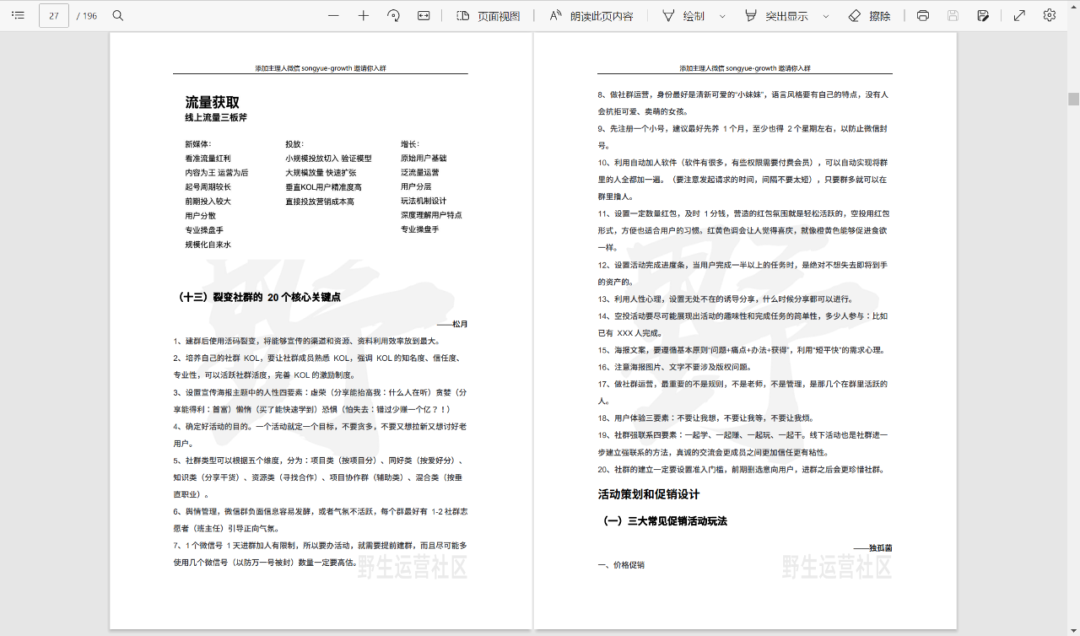The width and height of the screenshot is (1080, 636).
Task: Click the text 看准流量红利
Action: point(208,158)
